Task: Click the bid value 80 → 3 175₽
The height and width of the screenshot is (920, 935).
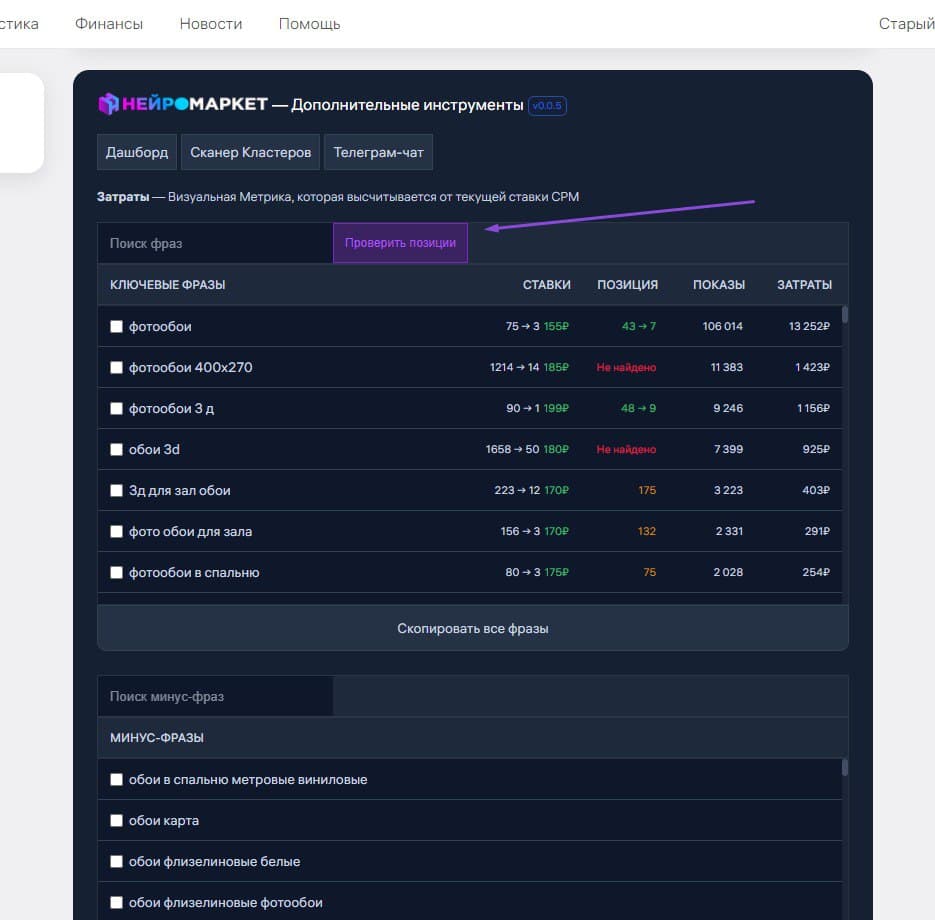Action: pyautogui.click(x=537, y=572)
